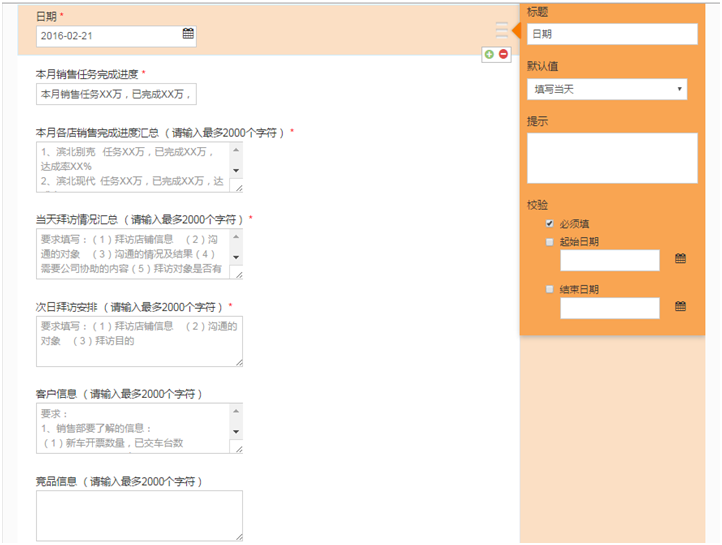Uncheck the 必须填 checkbox
The image size is (722, 545).
pyautogui.click(x=549, y=224)
